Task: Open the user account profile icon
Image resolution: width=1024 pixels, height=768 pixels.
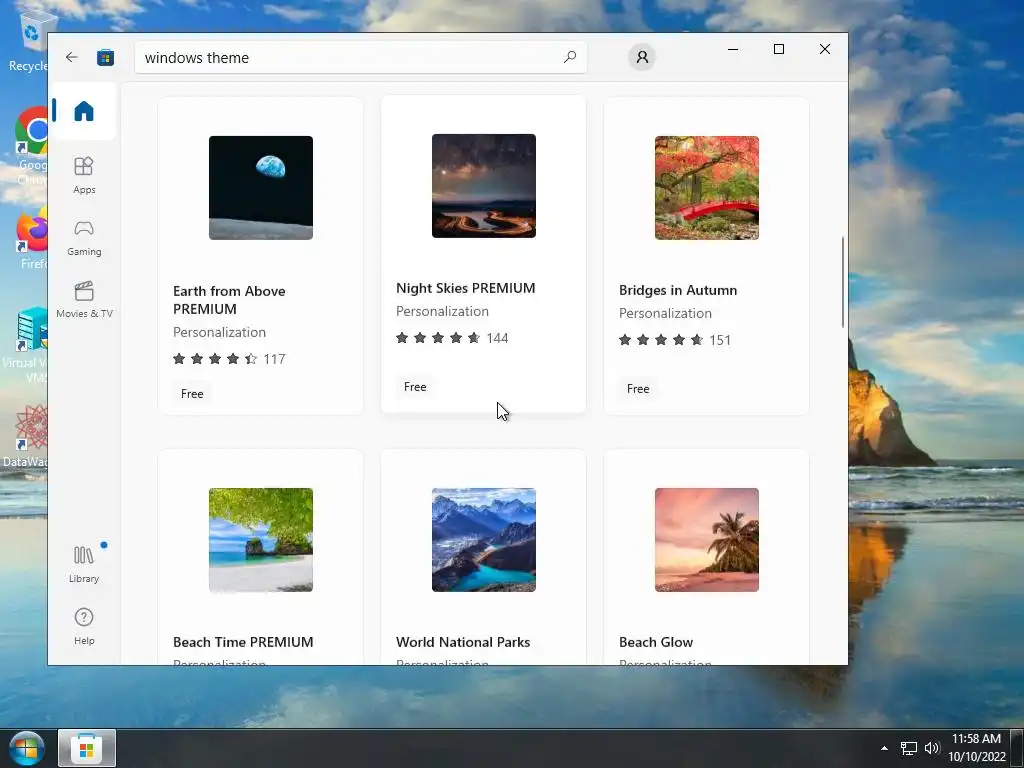Action: (642, 57)
